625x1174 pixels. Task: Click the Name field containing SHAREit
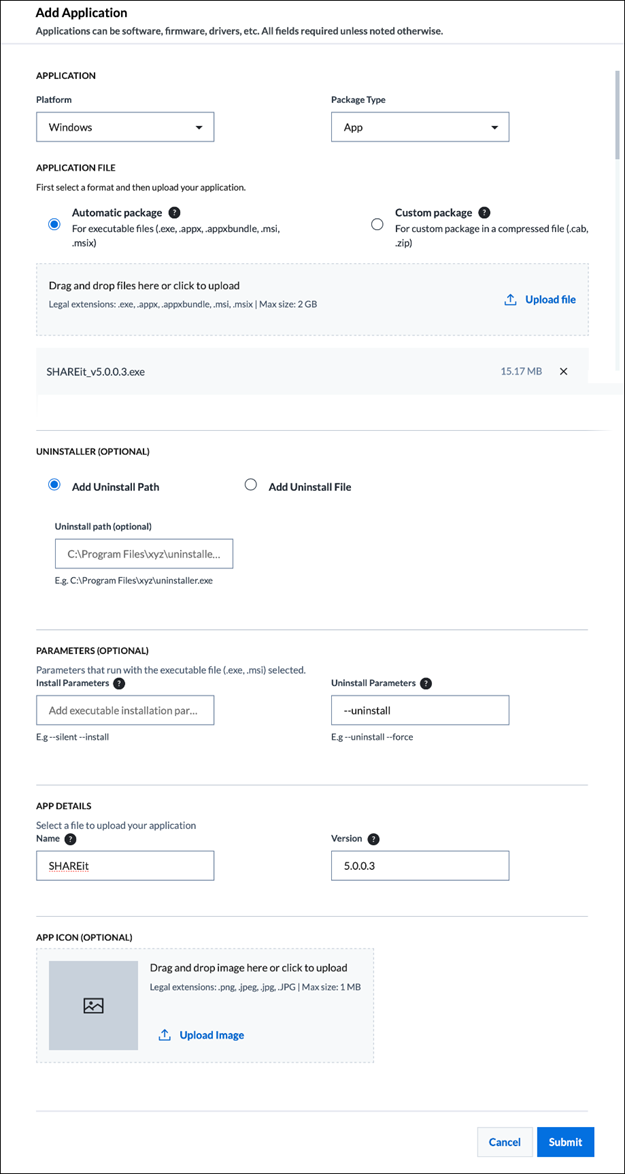click(126, 865)
